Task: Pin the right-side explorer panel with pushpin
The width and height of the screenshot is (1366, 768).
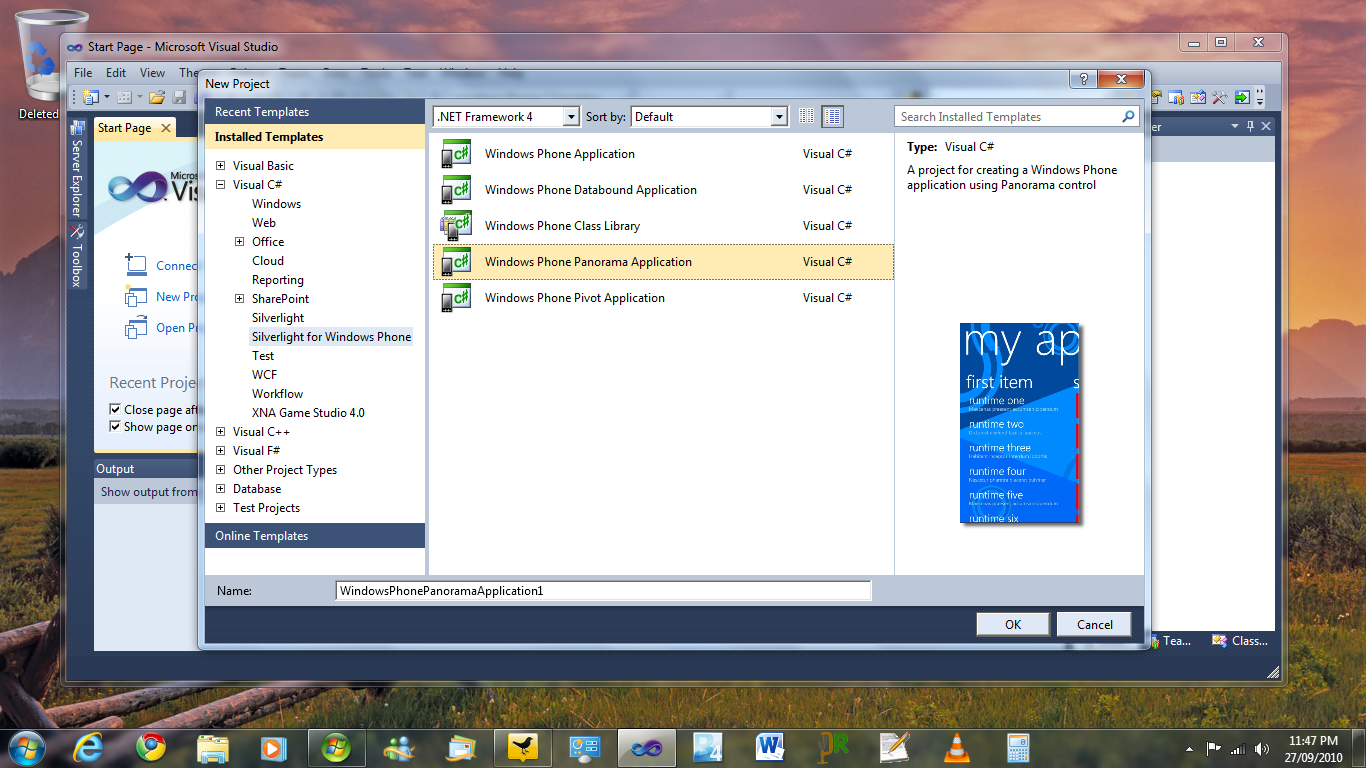Action: 1250,126
